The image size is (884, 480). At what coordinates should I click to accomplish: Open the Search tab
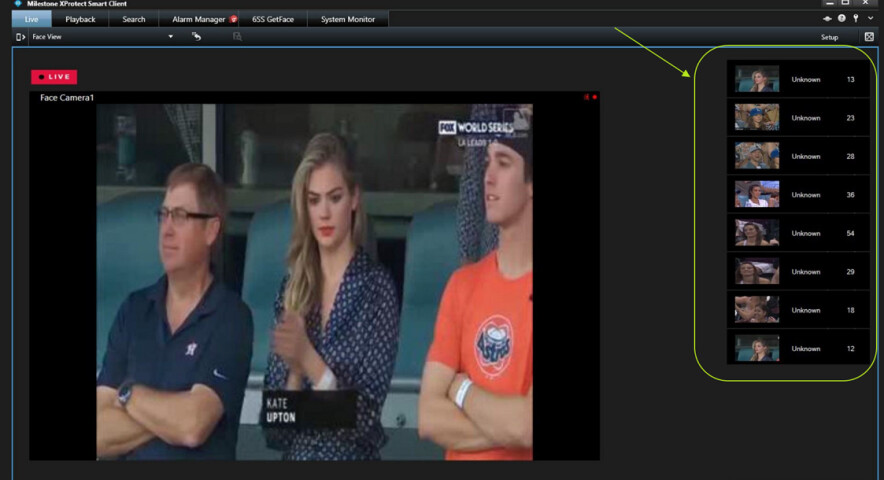point(134,19)
